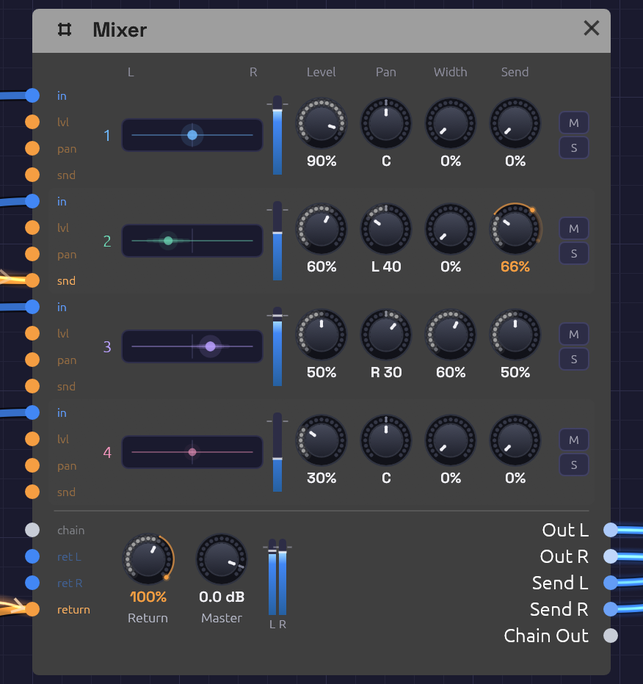Viewport: 643px width, 684px height.
Task: Click channel 1 'in' input port
Action: 32,96
